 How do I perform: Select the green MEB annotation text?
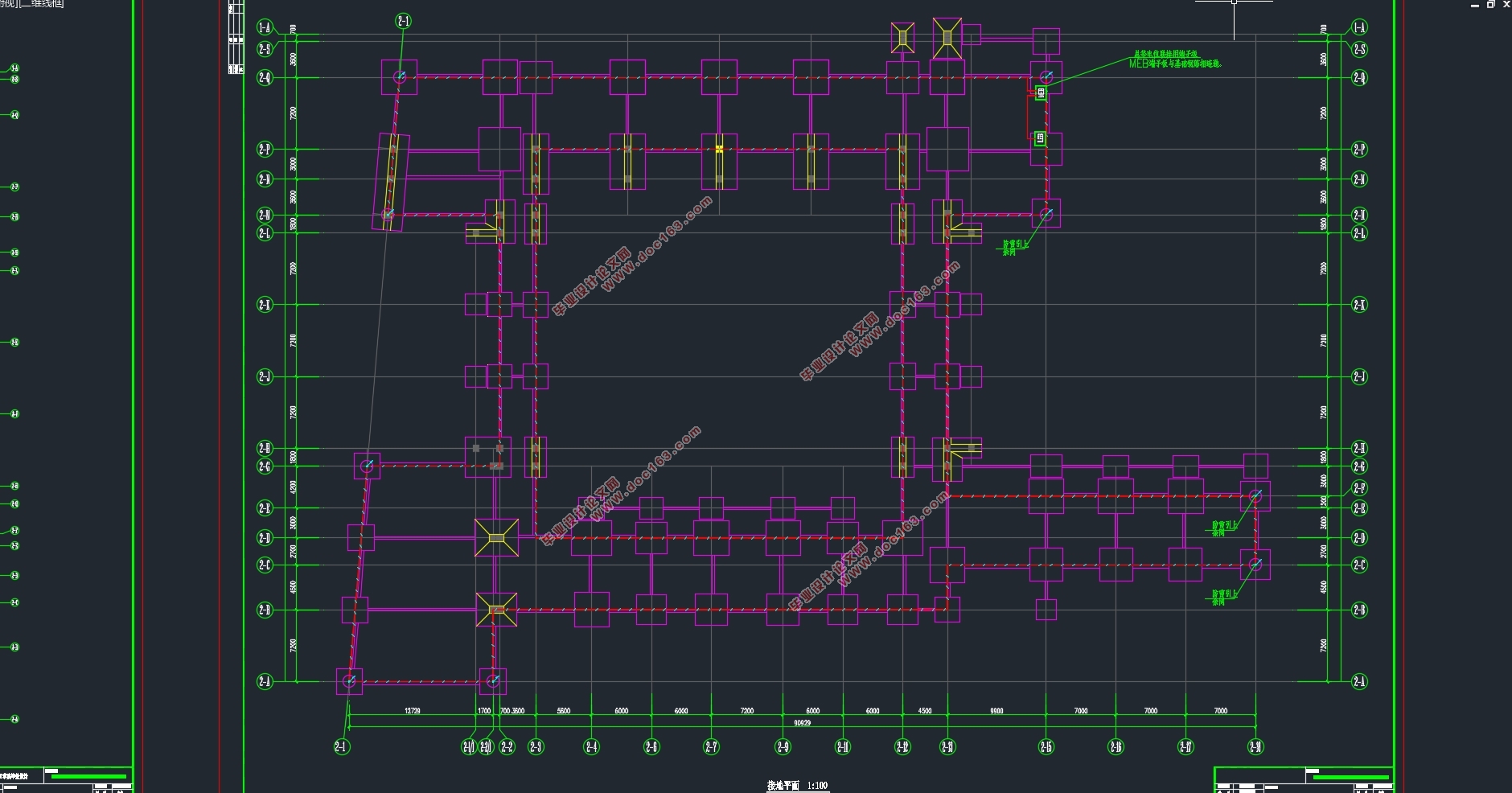click(1175, 60)
